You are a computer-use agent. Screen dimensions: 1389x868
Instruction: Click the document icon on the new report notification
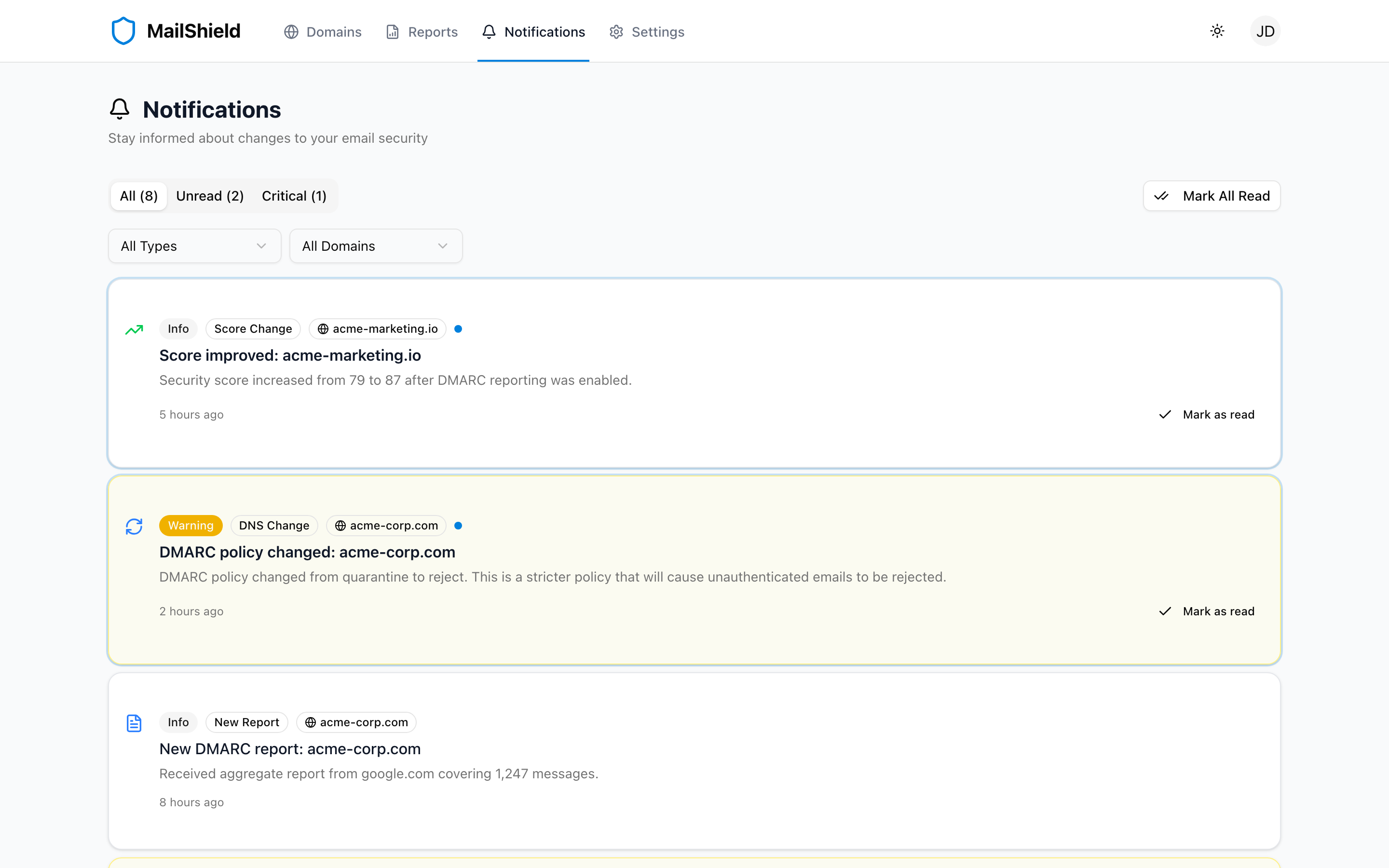pos(134,723)
